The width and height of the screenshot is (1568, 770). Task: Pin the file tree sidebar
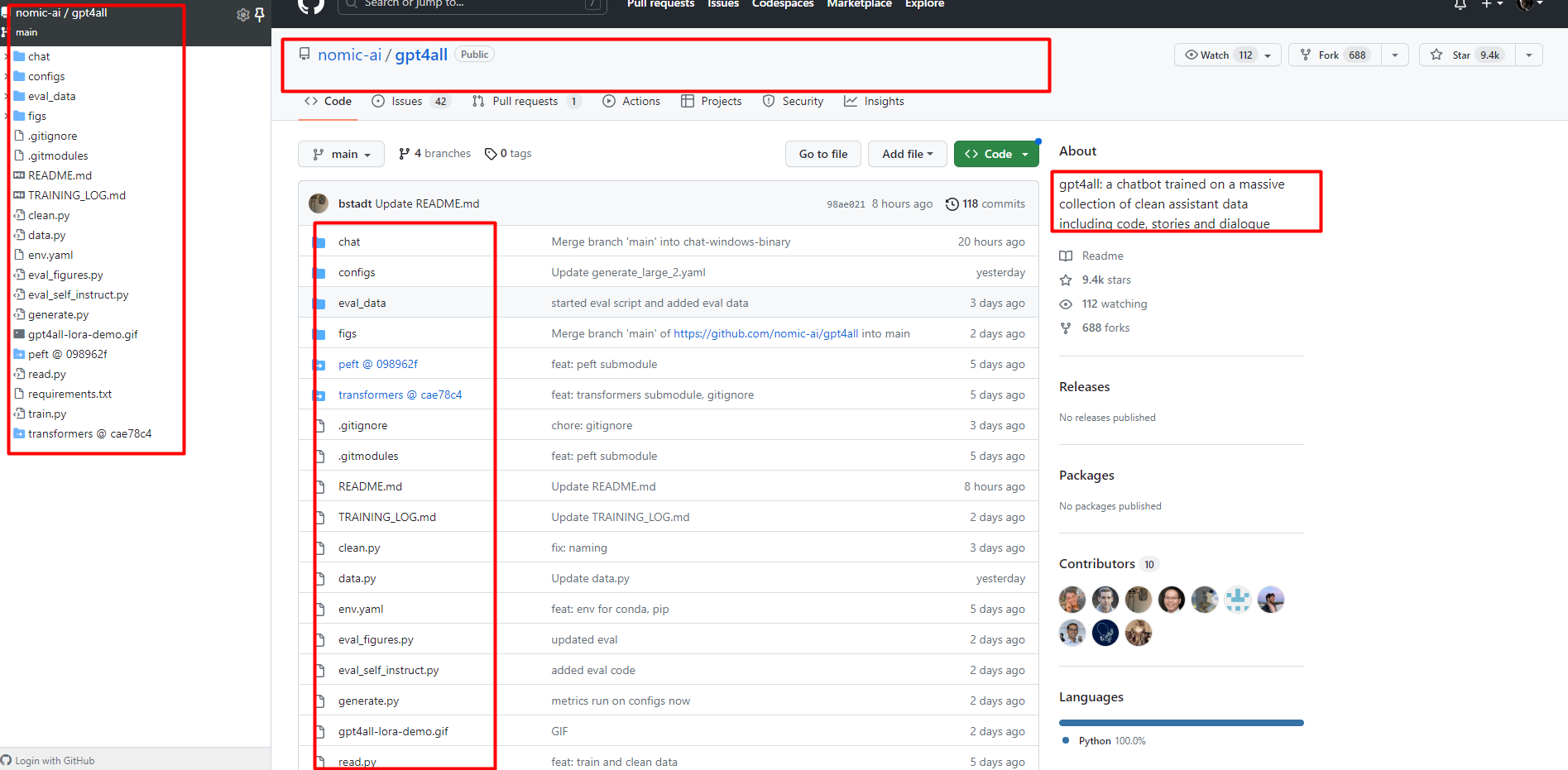click(x=259, y=15)
